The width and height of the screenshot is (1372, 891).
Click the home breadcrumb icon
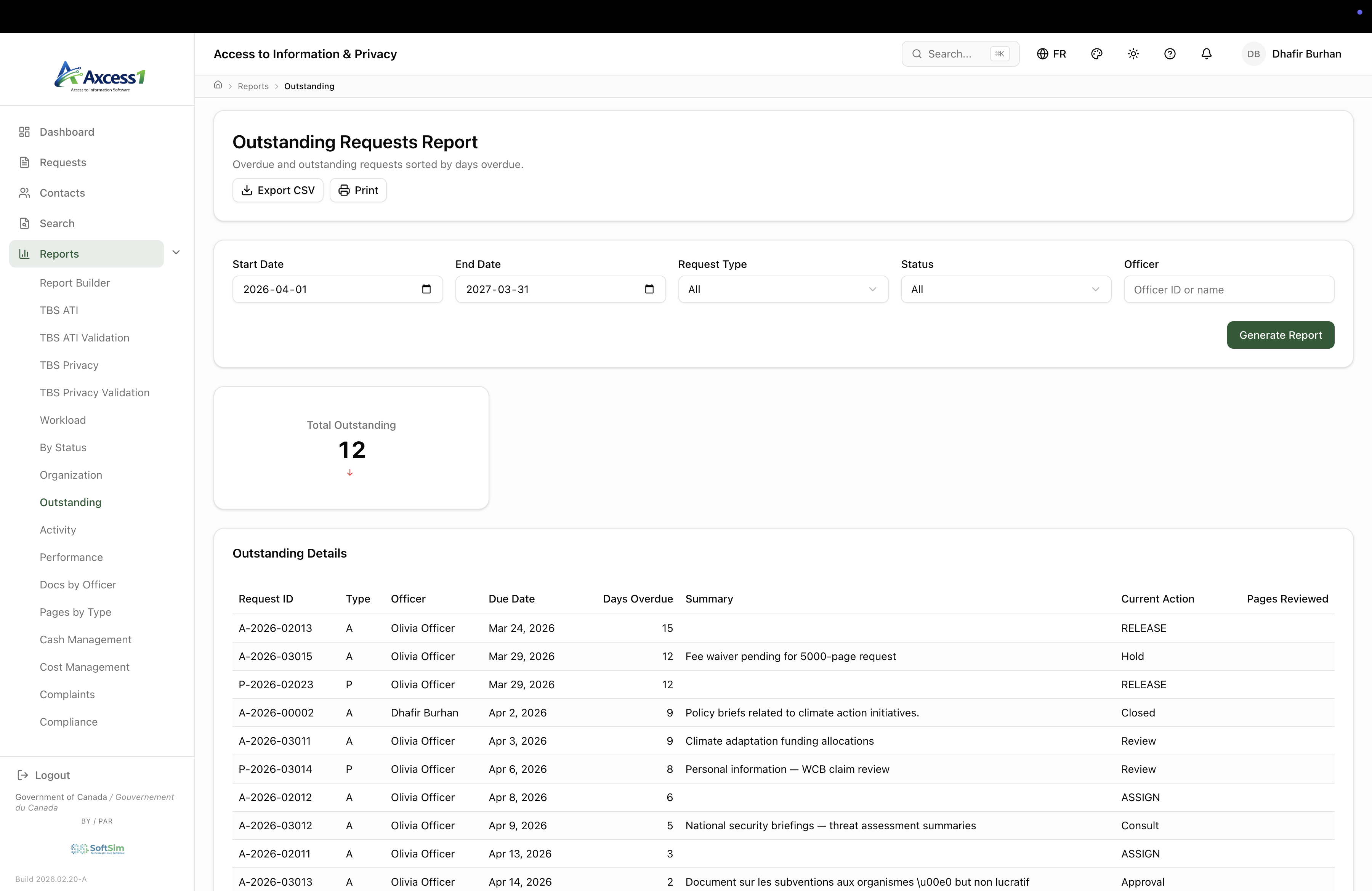[x=218, y=85]
